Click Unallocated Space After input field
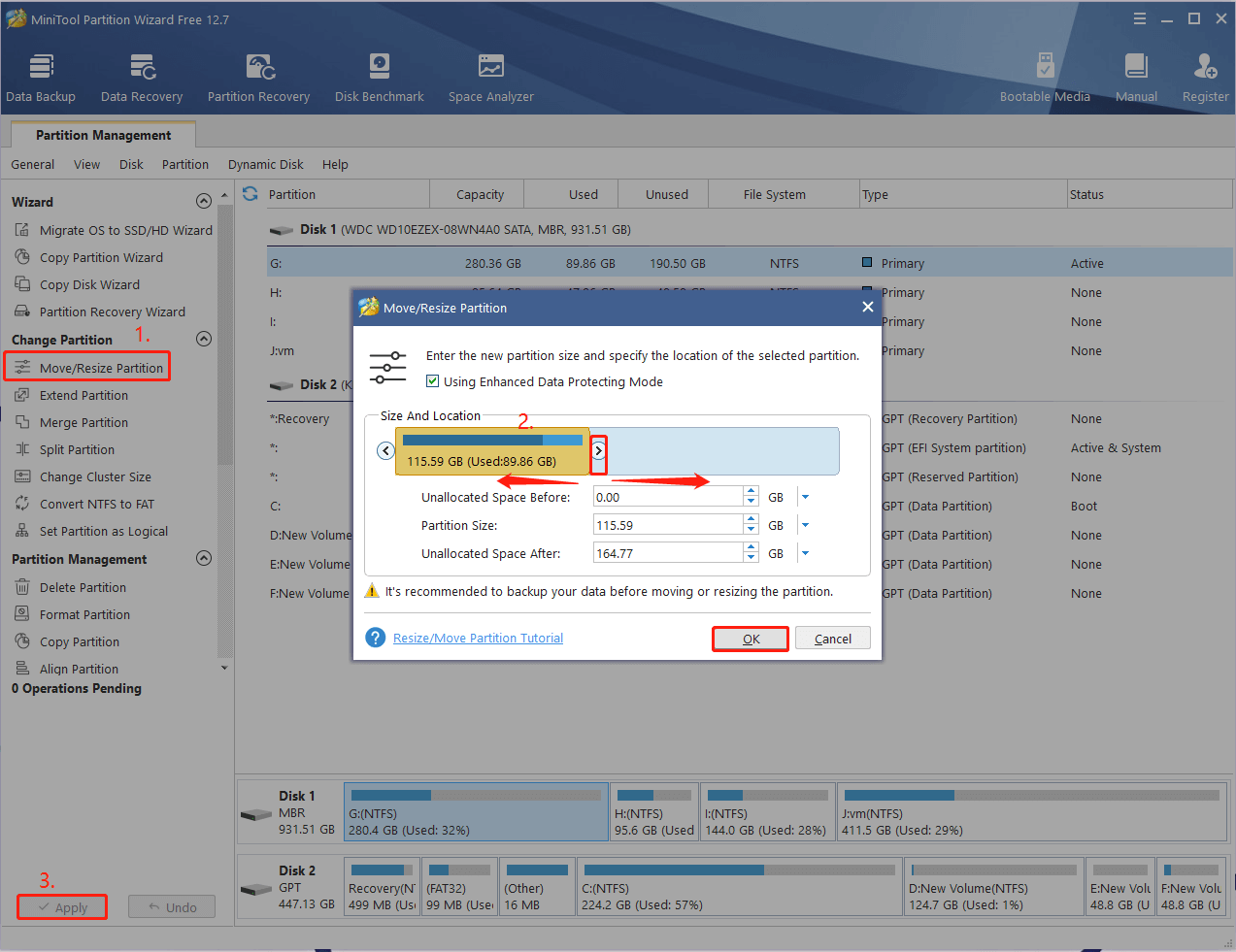 point(668,553)
